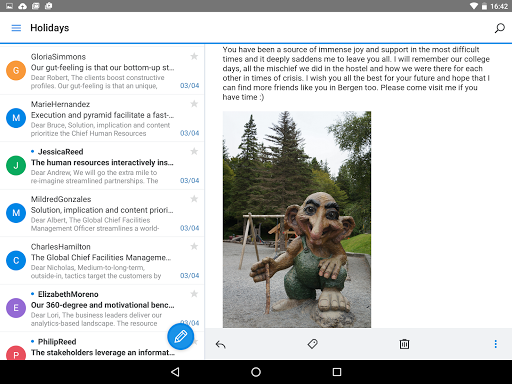Star the MarieHernandez email

194,104
